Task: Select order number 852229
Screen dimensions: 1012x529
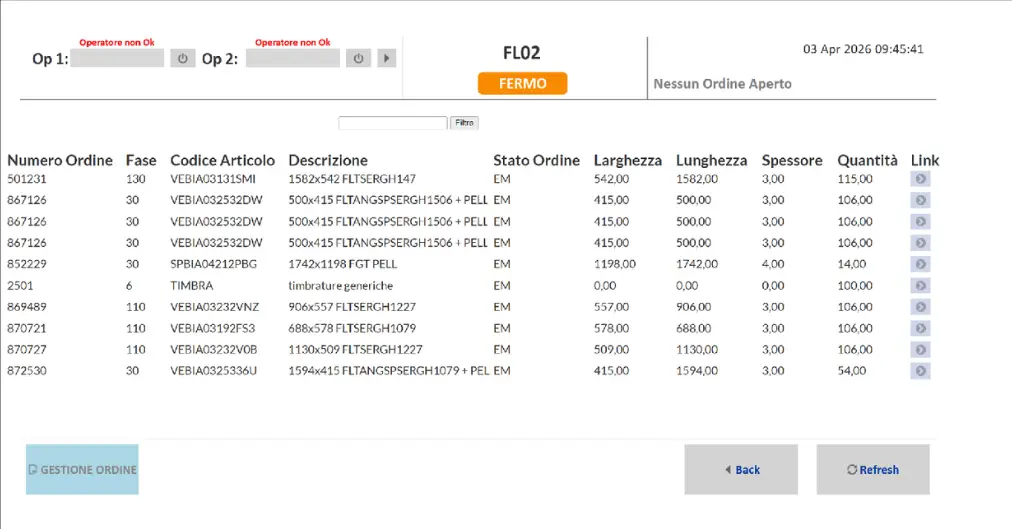Action: pyautogui.click(x=26, y=264)
